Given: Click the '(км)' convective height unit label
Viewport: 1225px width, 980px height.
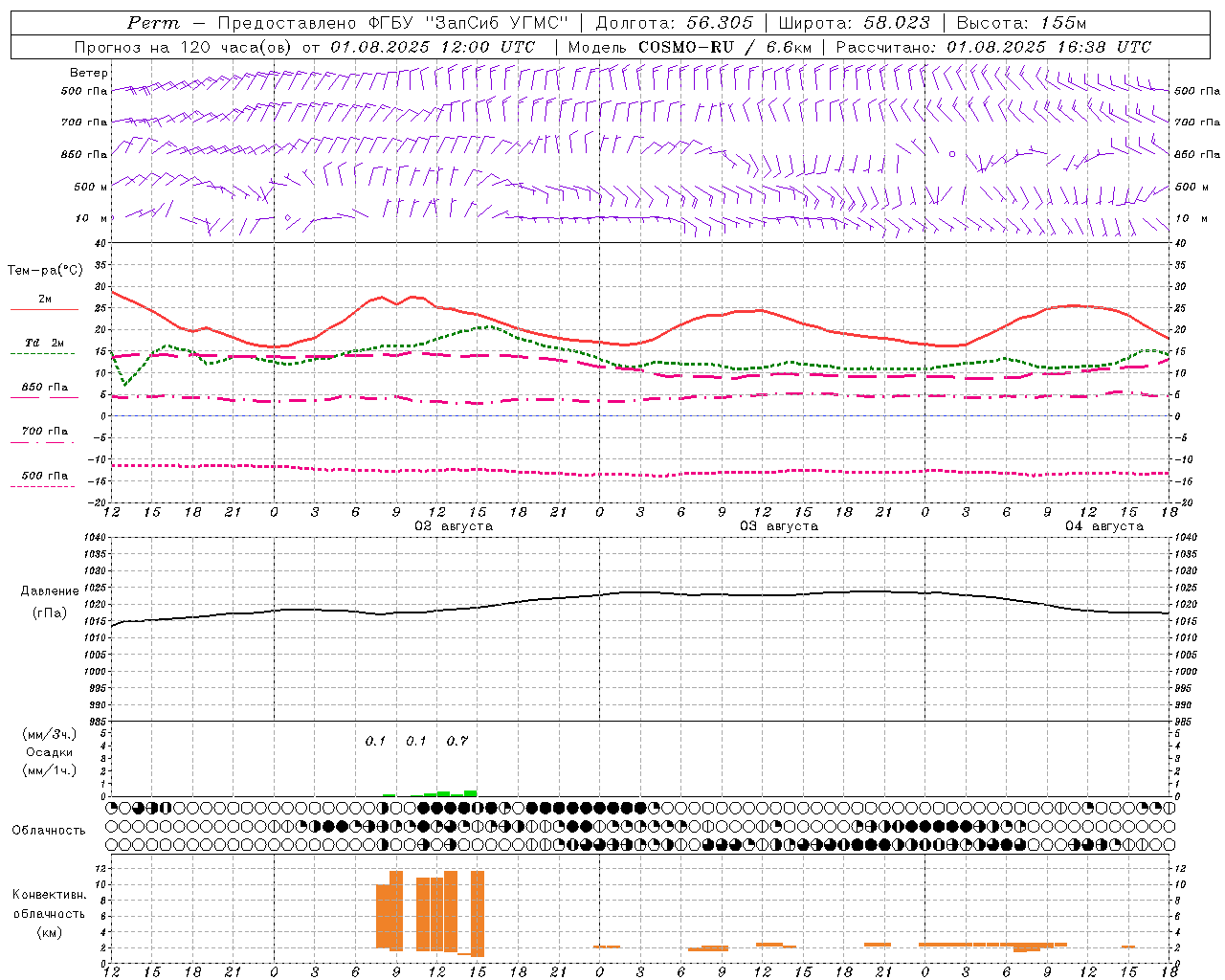Looking at the screenshot, I should point(49,932).
